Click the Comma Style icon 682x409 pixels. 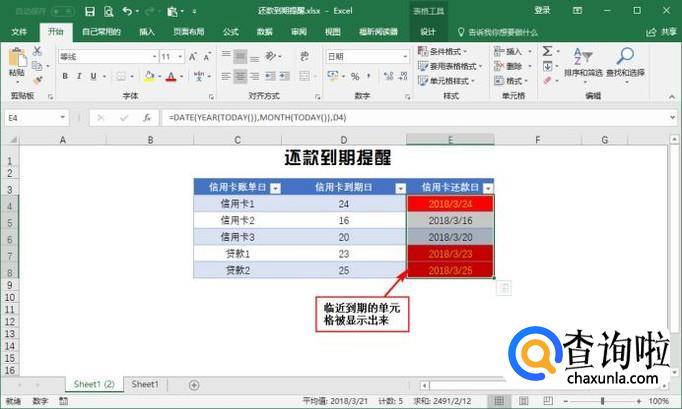click(369, 77)
